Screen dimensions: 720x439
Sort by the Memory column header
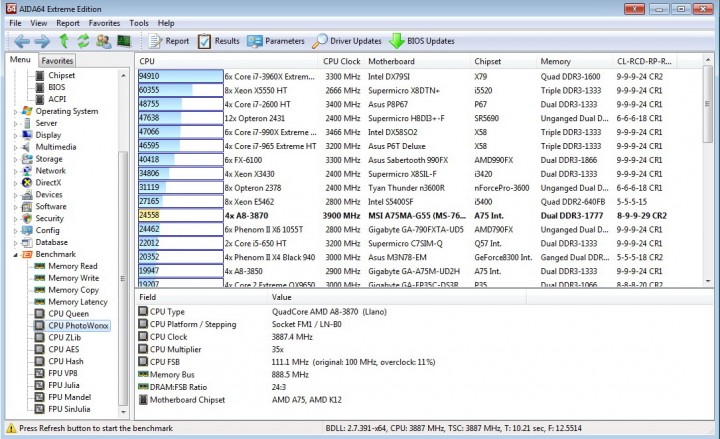tap(574, 62)
